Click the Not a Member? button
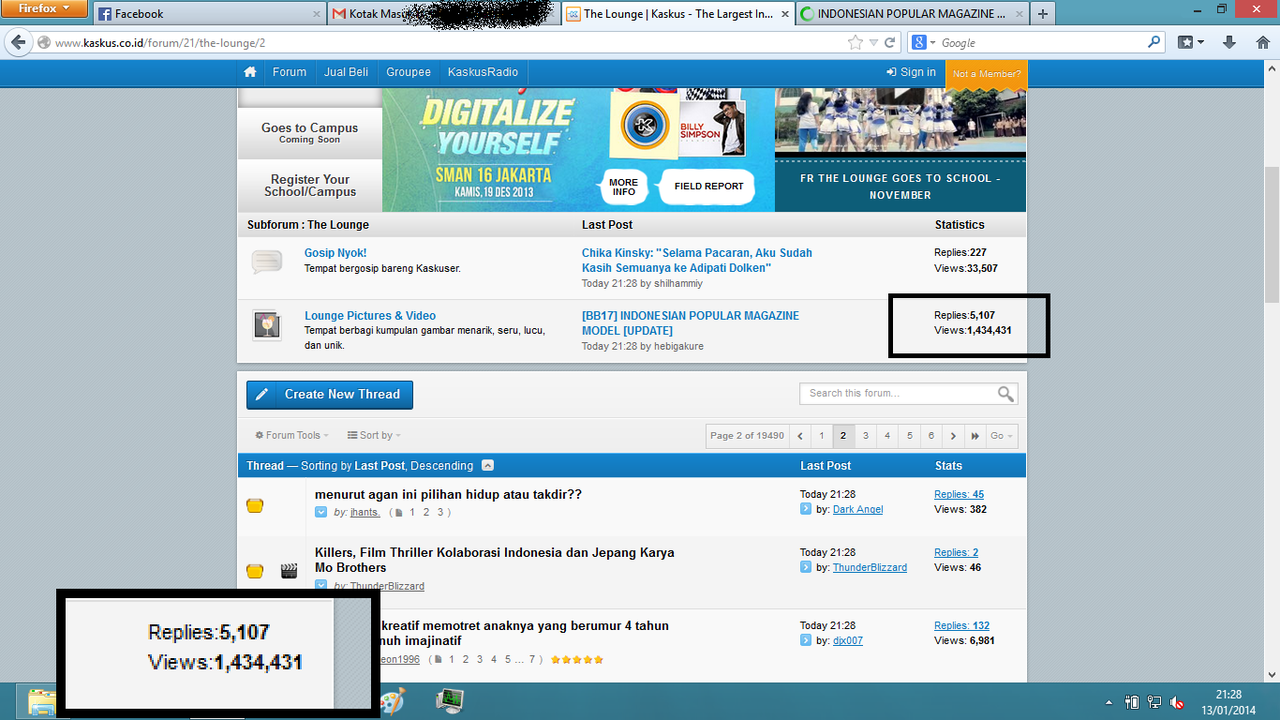The image size is (1280, 720). 987,74
